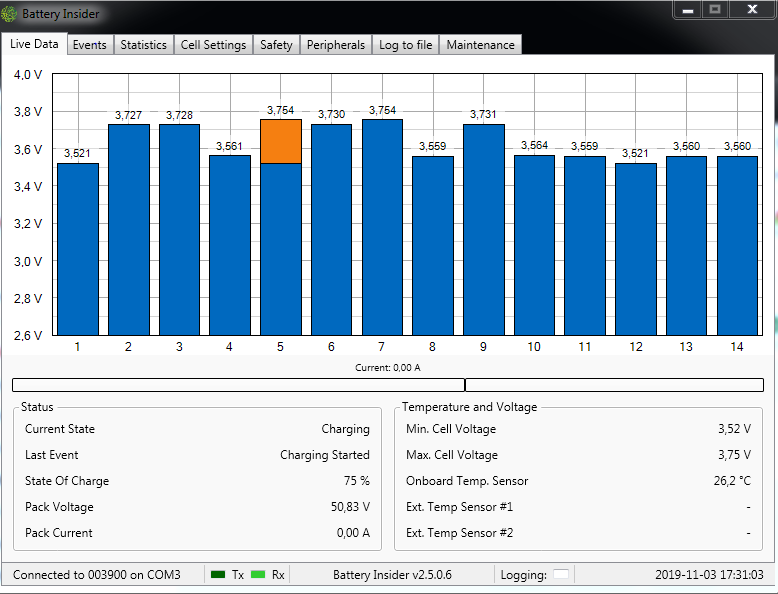
Task: Select the Live Data tab
Action: pyautogui.click(x=34, y=44)
